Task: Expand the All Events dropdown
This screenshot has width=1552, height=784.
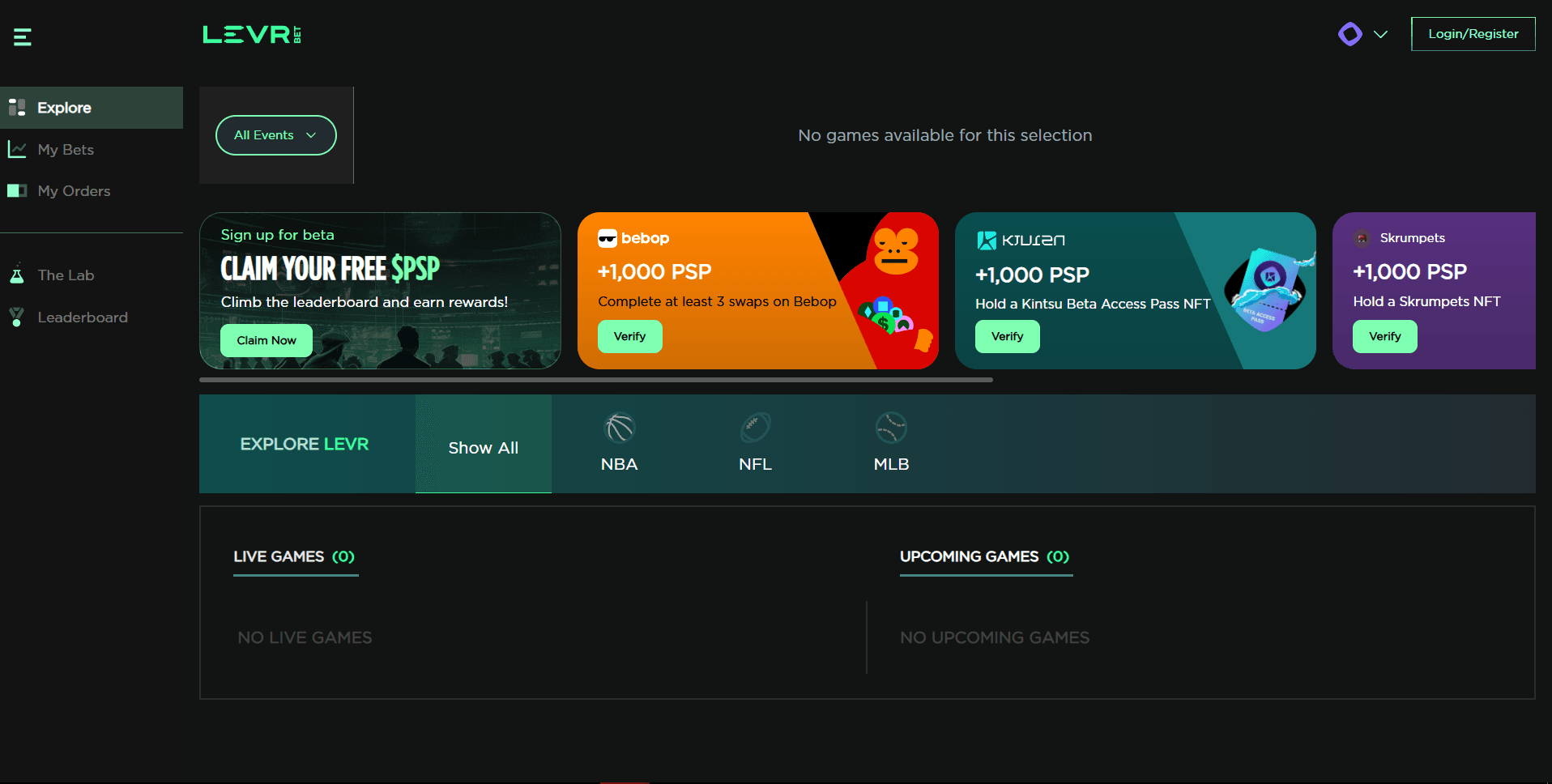Action: tap(275, 135)
